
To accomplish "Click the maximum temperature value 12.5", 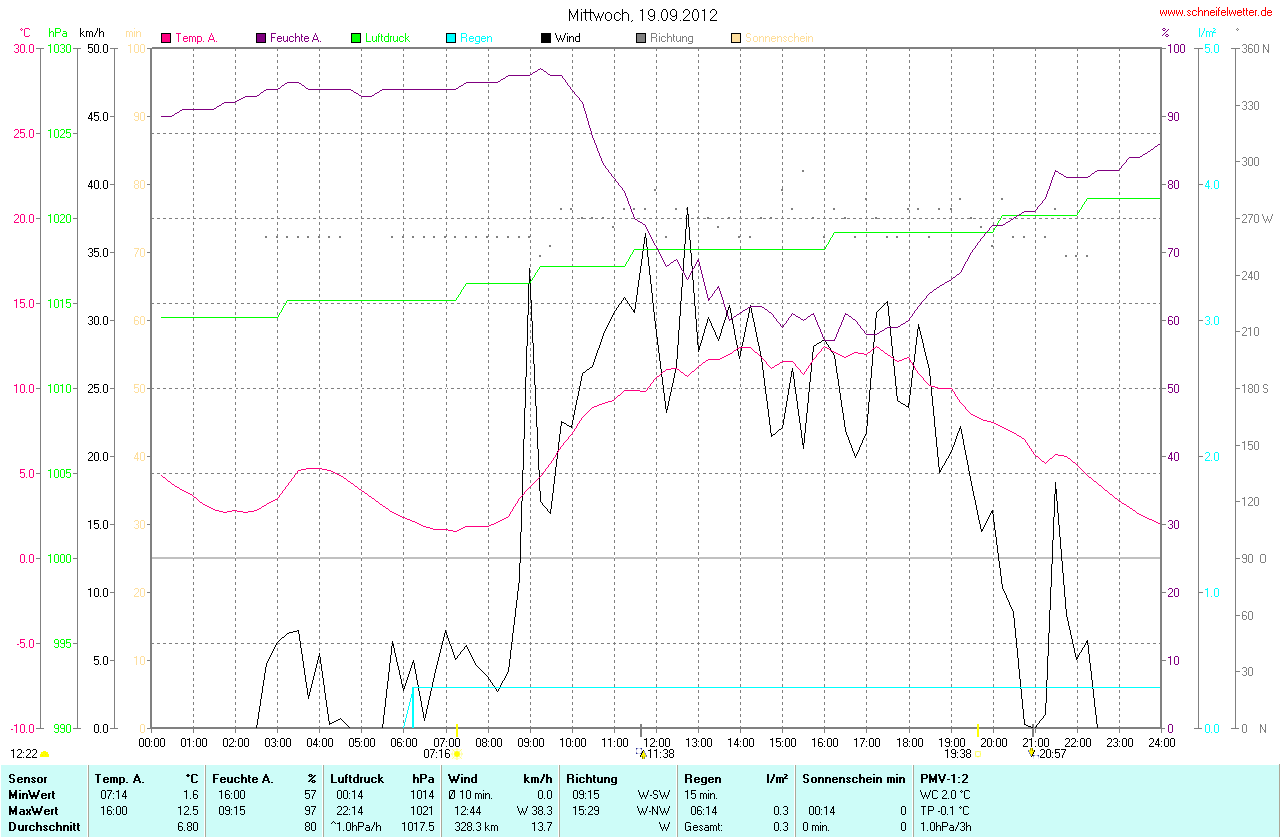I will (188, 811).
